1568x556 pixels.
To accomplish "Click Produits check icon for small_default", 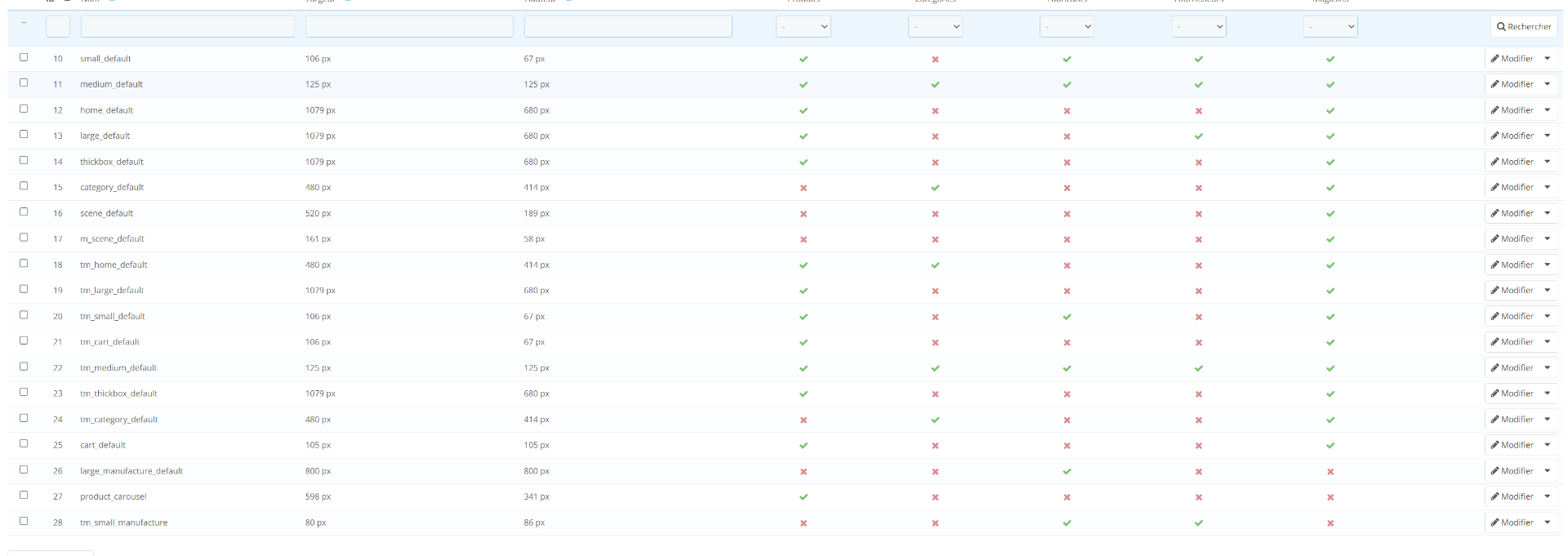I will [804, 59].
